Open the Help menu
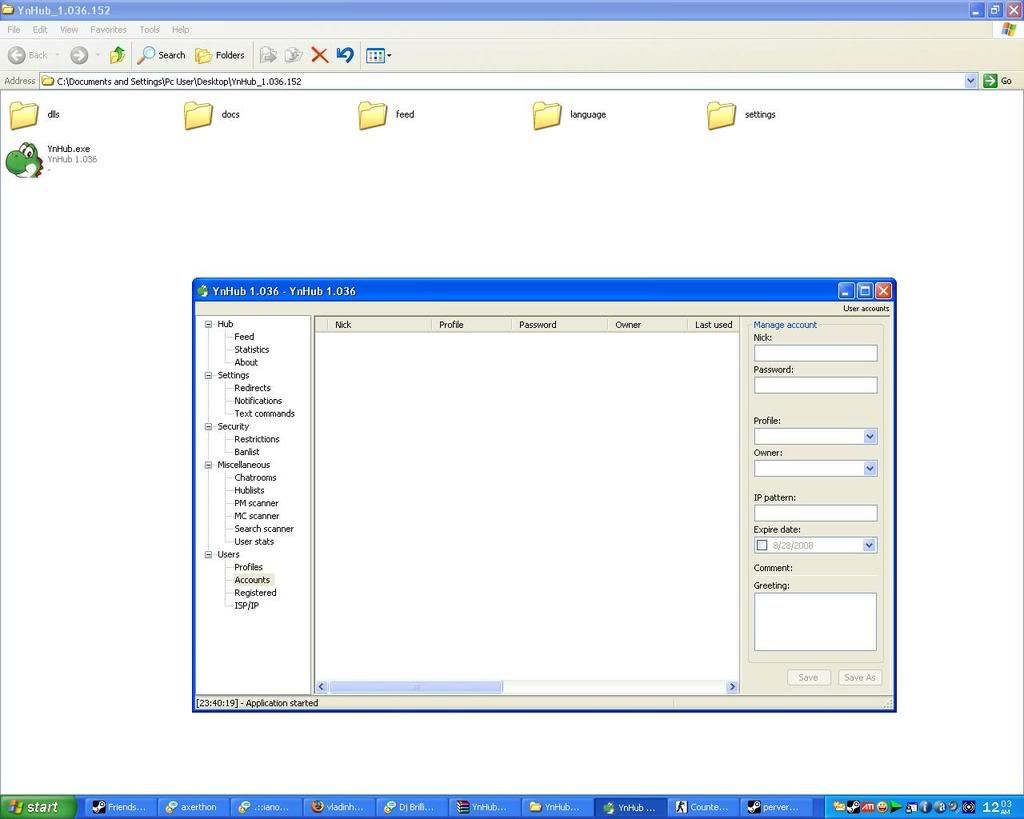This screenshot has height=819, width=1024. (x=180, y=29)
